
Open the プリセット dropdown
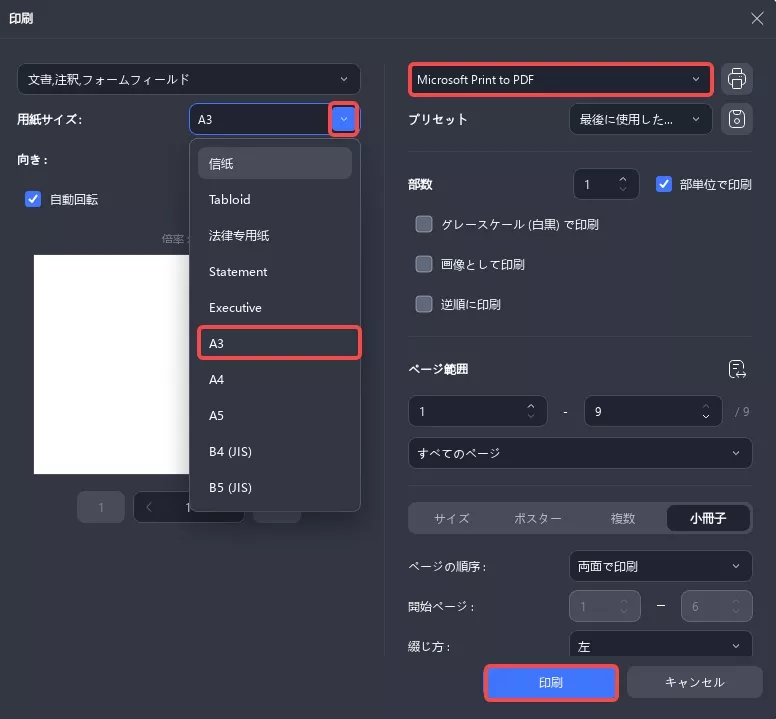click(640, 119)
